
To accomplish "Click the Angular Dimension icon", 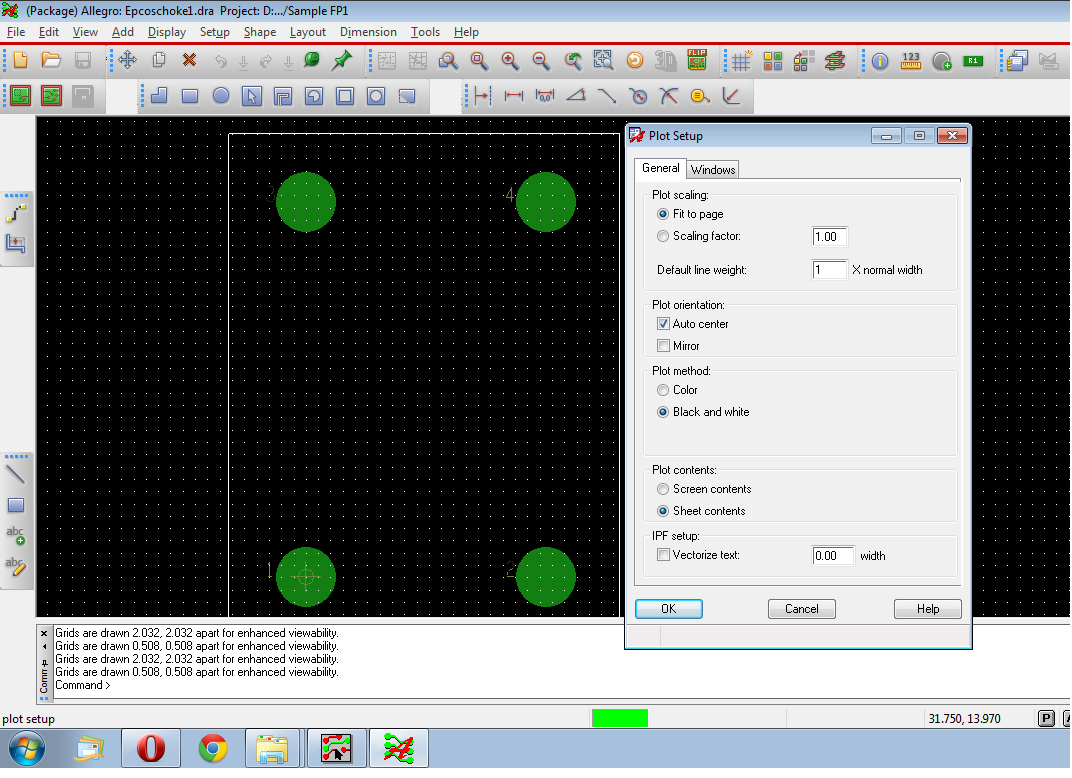I will tap(576, 96).
